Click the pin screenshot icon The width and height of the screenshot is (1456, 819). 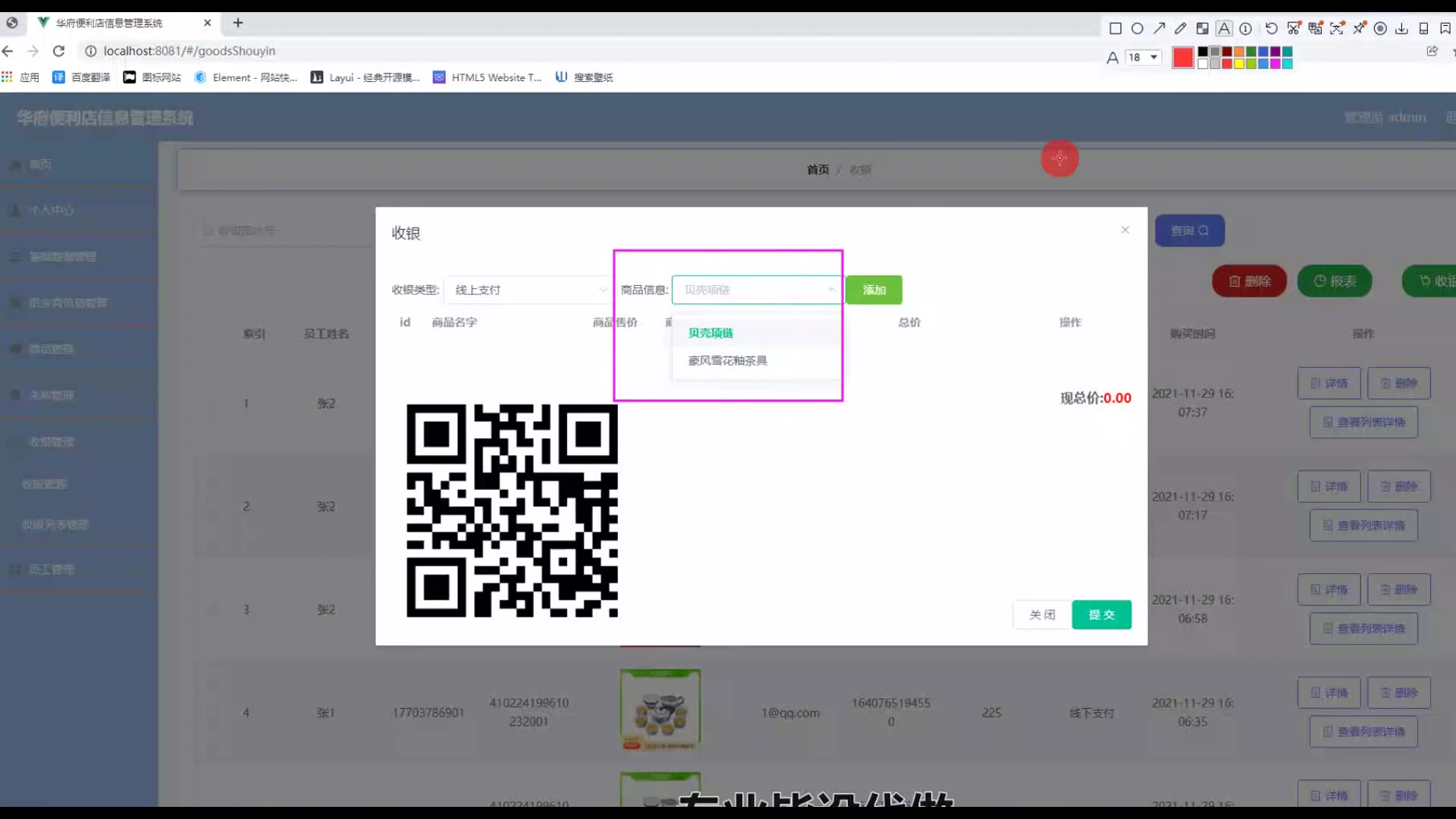click(x=1359, y=29)
